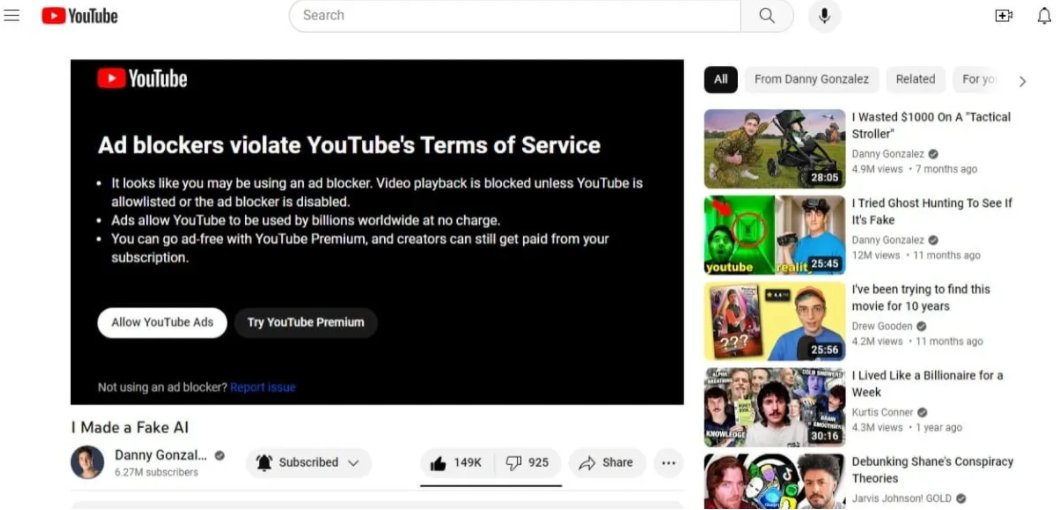The image size is (1060, 510).
Task: Click the '6.27M subscribers' text
Action: tap(156, 472)
